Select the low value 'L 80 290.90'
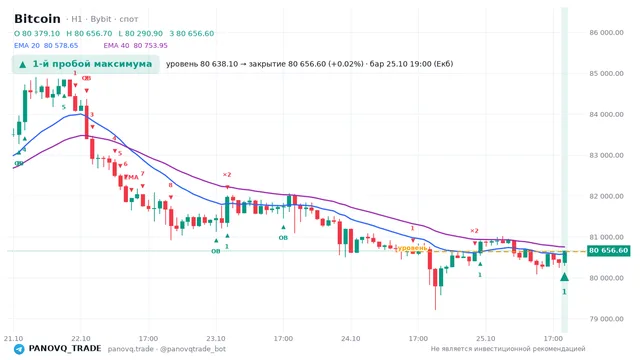 140,33
